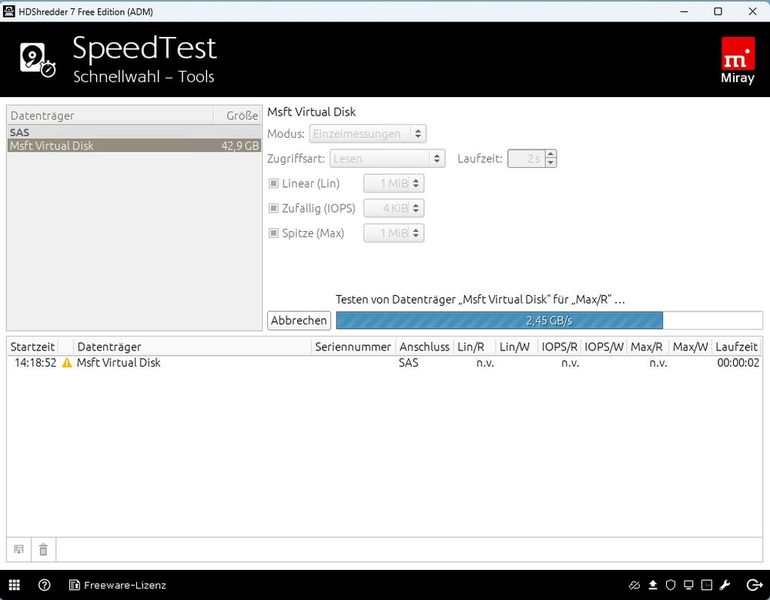
Task: Click the Datenträger header in disk list
Action: point(110,115)
